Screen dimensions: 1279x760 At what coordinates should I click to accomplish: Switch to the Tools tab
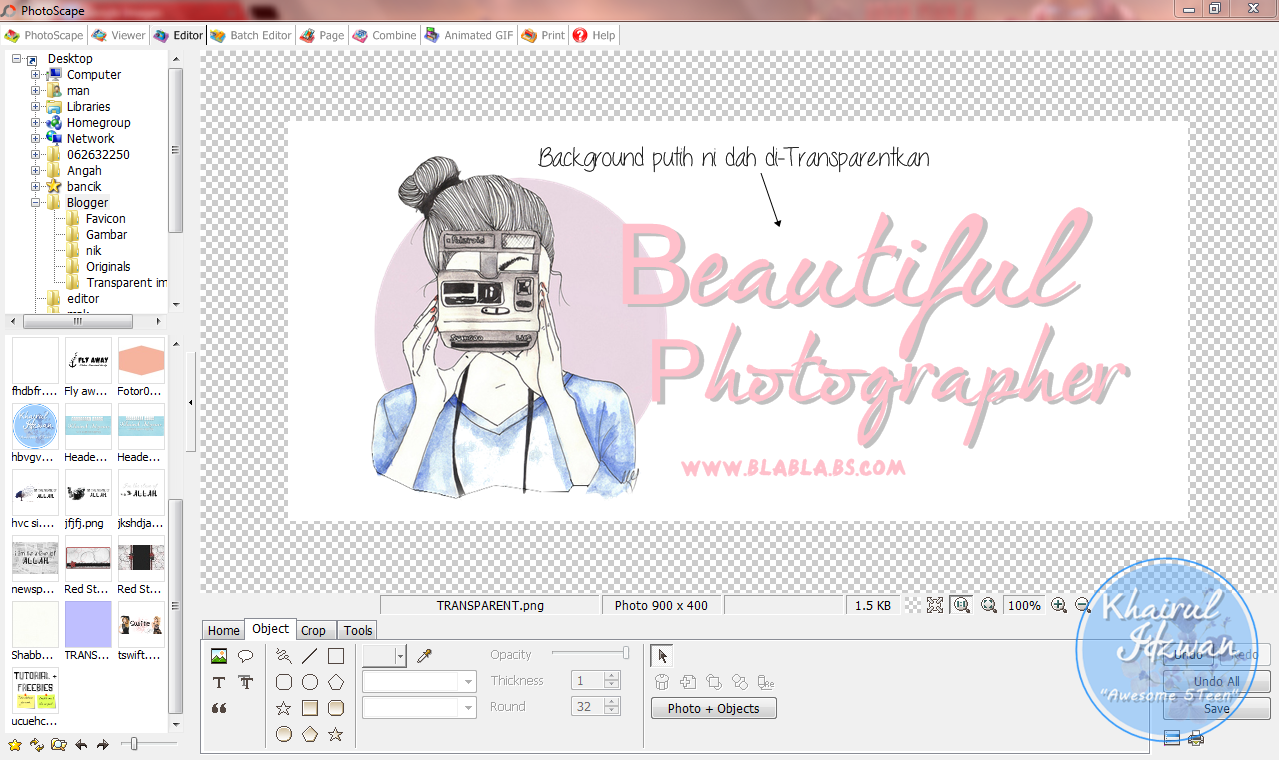pos(357,630)
